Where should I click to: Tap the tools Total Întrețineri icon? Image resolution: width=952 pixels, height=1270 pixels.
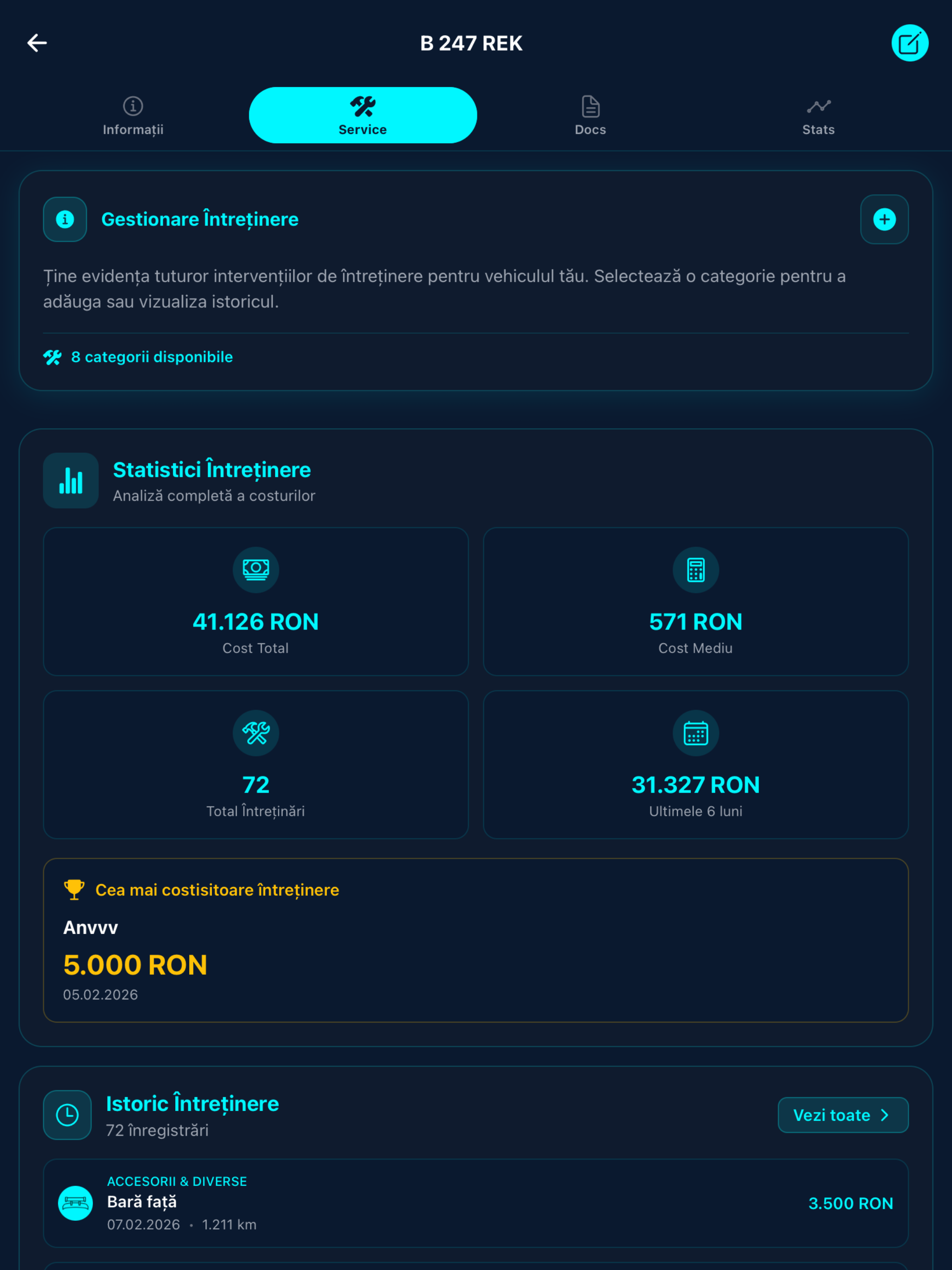[256, 733]
